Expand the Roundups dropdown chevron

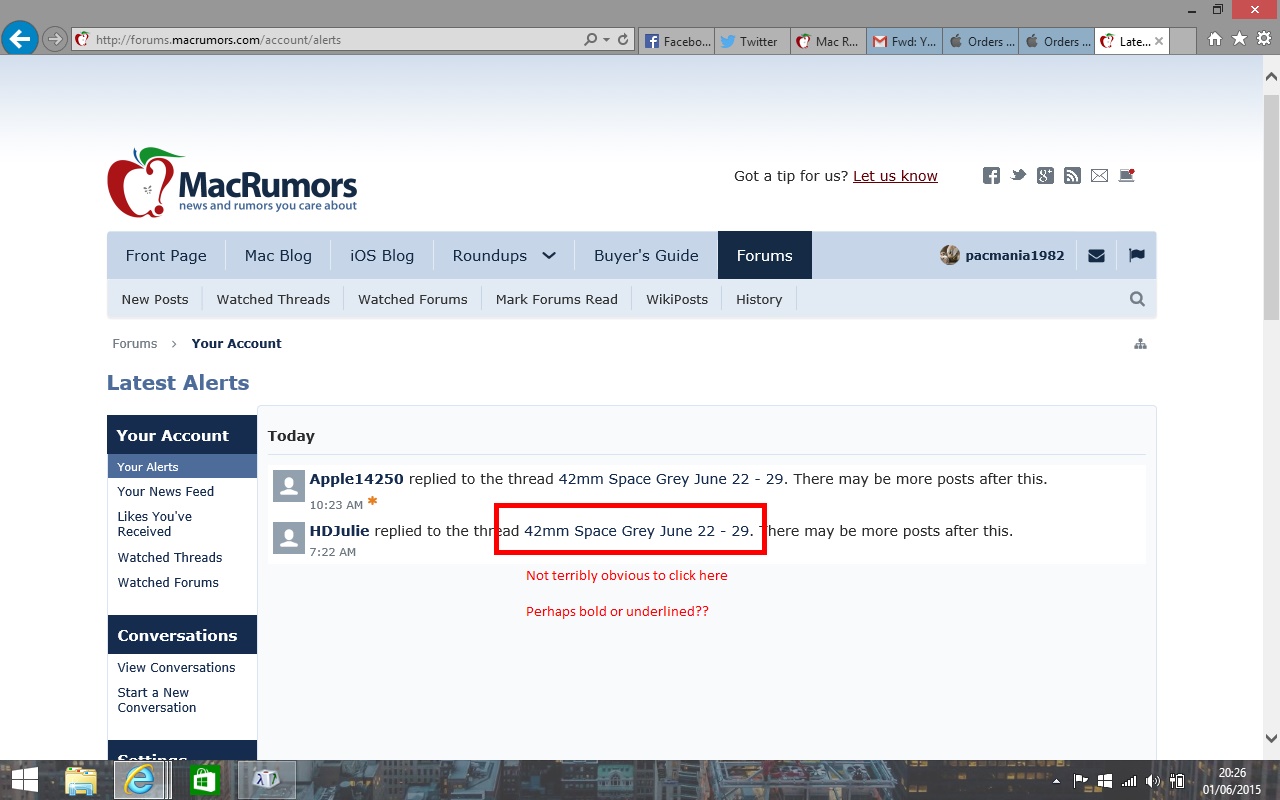[549, 256]
